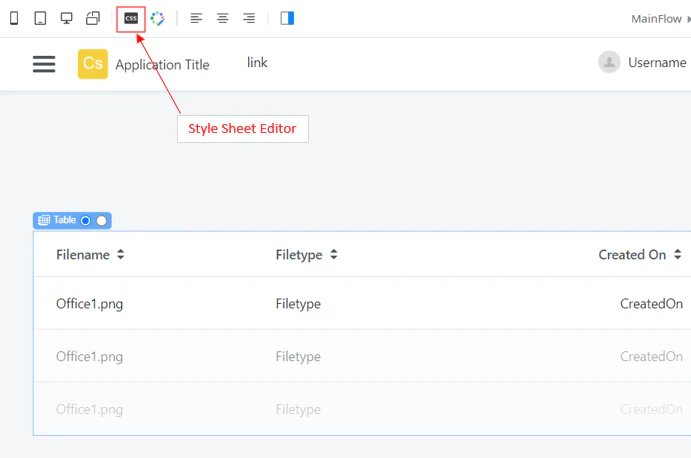
Task: Select first radio circle on Table tag
Action: (85, 220)
